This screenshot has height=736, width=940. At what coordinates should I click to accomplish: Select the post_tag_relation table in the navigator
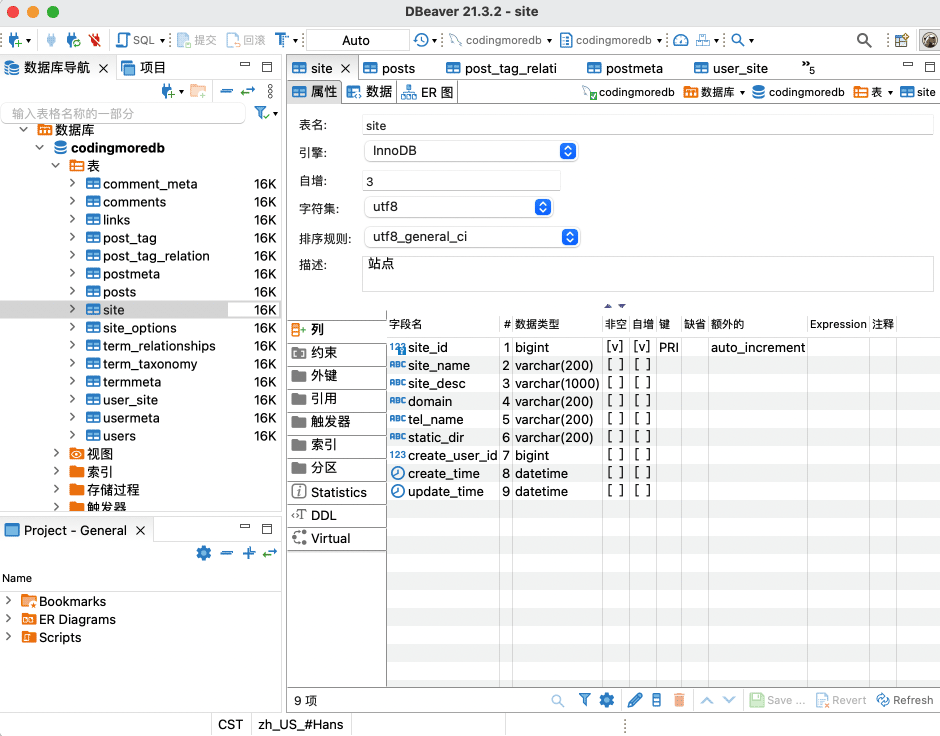point(156,256)
